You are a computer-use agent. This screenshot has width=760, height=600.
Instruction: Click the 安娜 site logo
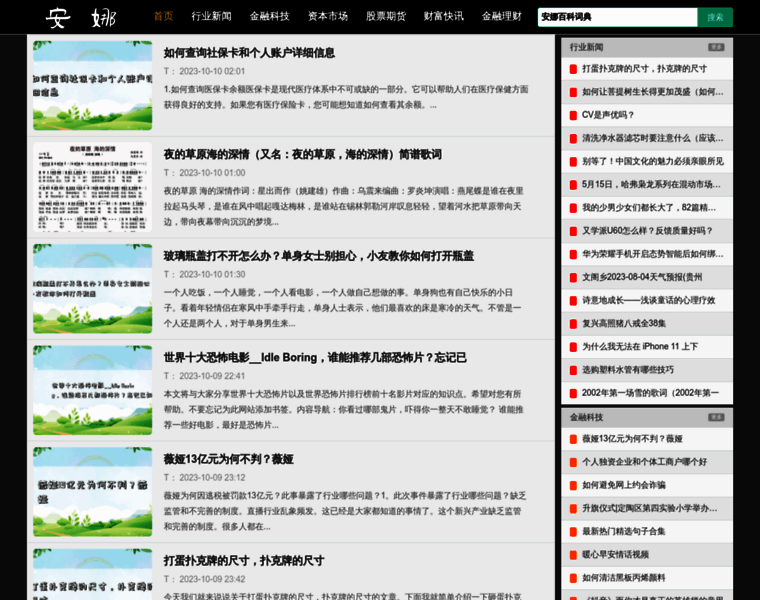point(81,18)
